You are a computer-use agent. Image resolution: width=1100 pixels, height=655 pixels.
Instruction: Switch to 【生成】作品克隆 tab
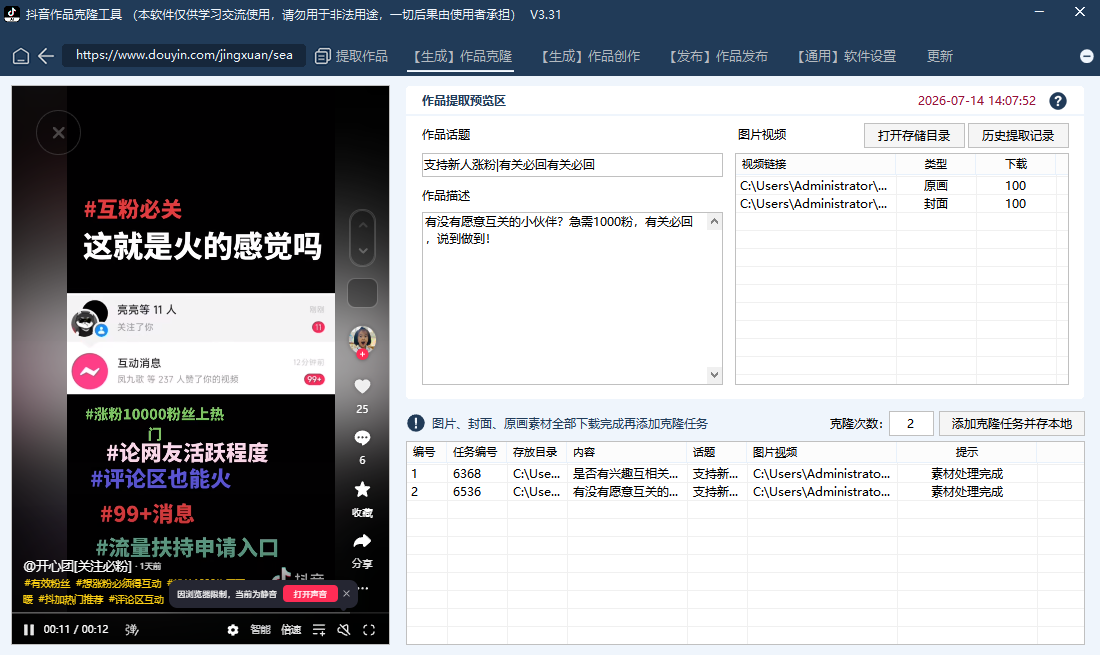pos(462,56)
